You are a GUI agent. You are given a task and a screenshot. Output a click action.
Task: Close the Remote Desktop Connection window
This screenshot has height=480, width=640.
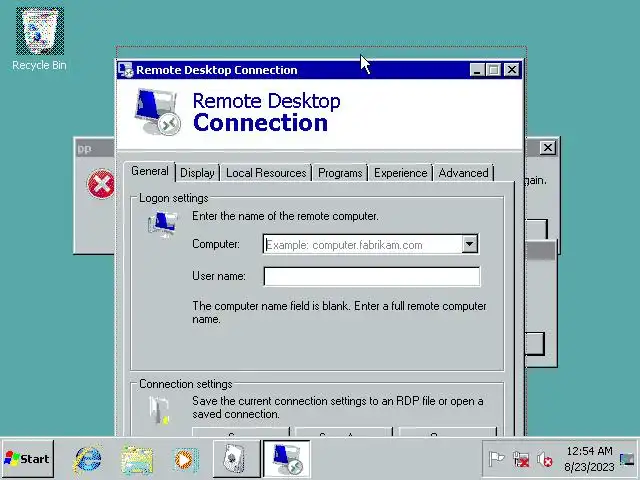tap(512, 70)
